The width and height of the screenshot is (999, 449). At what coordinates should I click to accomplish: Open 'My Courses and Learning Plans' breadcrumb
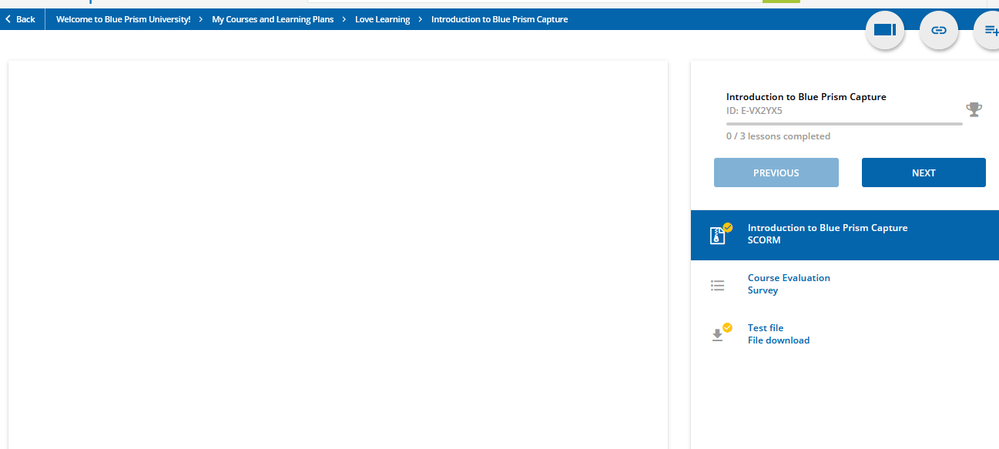point(273,19)
